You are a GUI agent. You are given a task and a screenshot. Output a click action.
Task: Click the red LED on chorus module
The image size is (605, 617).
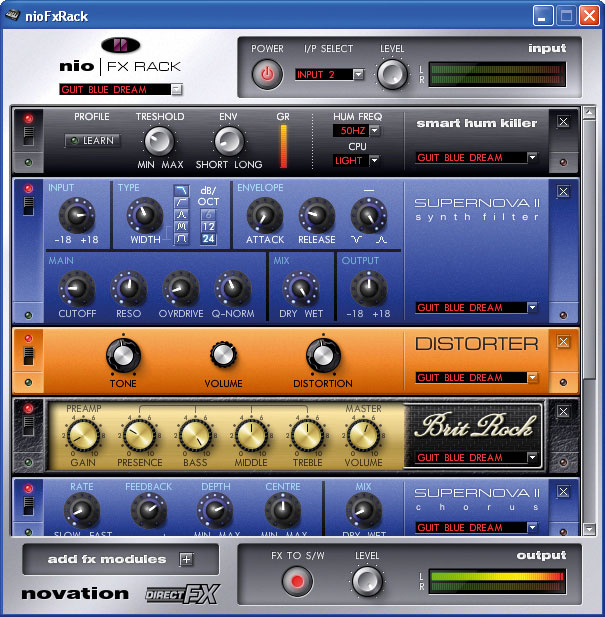[28, 488]
